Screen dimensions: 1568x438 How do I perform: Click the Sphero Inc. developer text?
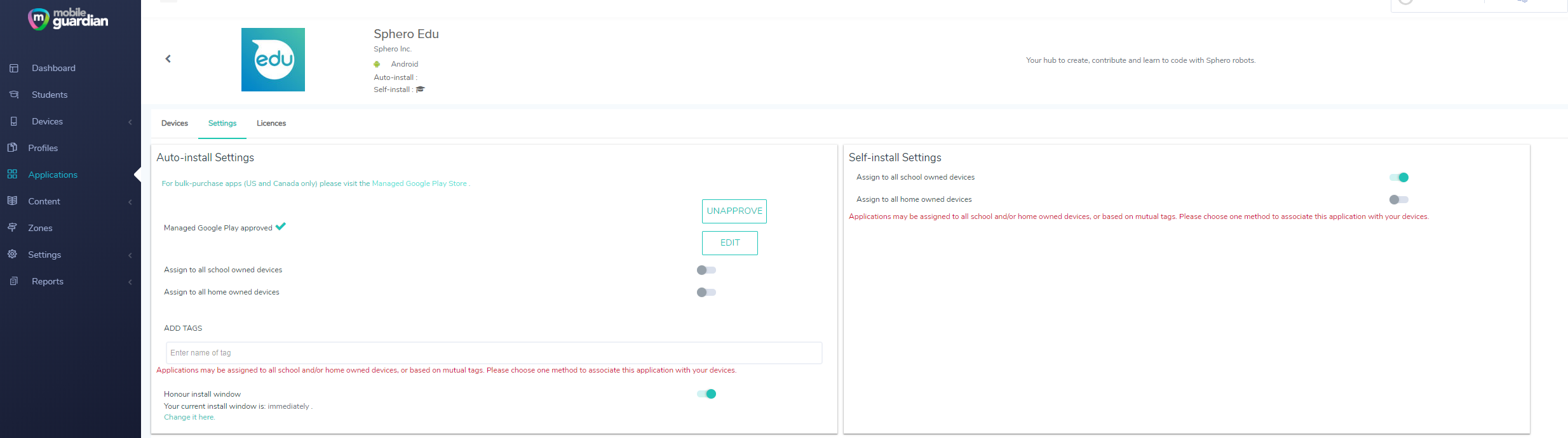pyautogui.click(x=393, y=49)
